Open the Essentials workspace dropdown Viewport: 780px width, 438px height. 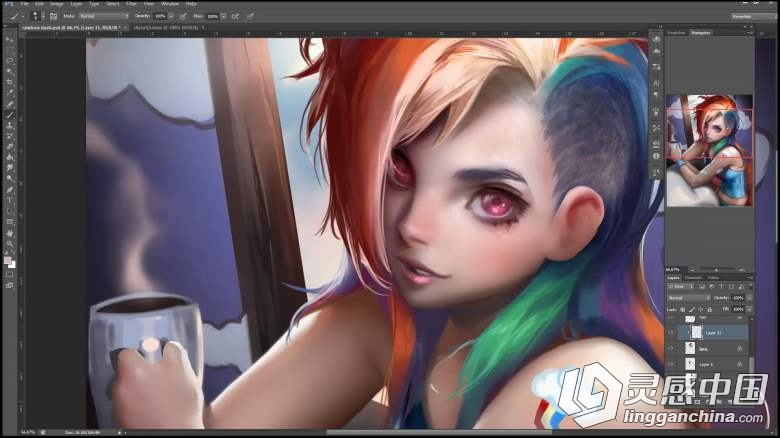click(753, 16)
